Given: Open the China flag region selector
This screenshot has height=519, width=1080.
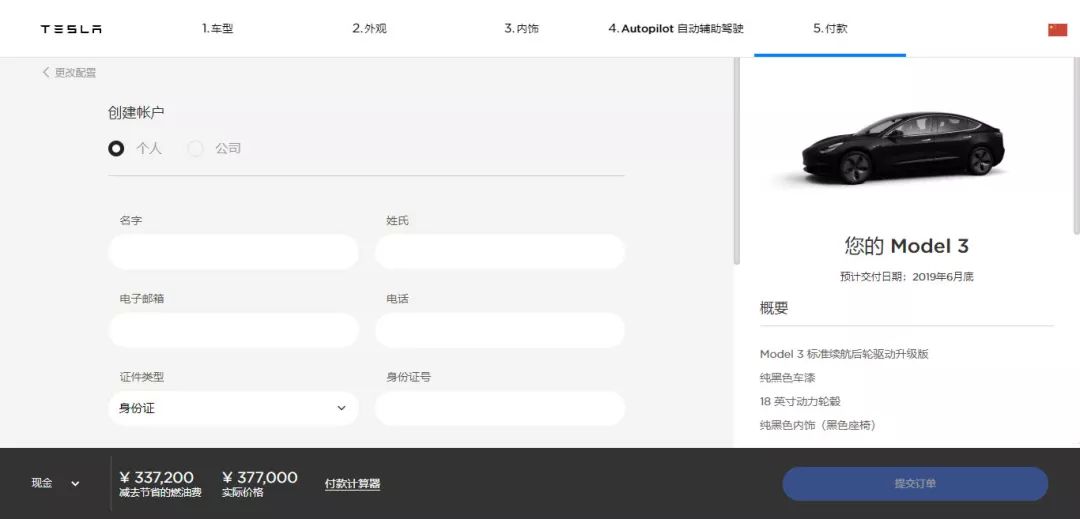Looking at the screenshot, I should click(1057, 30).
